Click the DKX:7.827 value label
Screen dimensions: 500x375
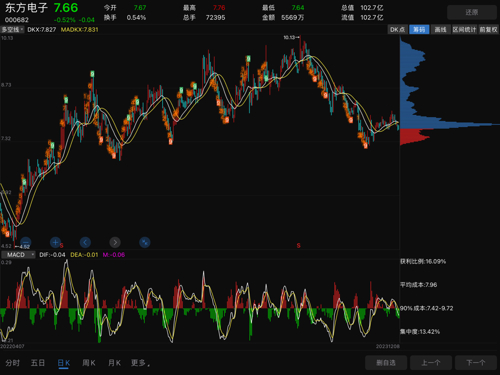42,30
